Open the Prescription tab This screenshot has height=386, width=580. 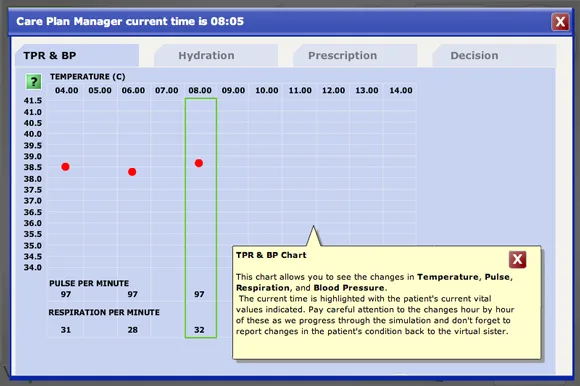(x=355, y=55)
